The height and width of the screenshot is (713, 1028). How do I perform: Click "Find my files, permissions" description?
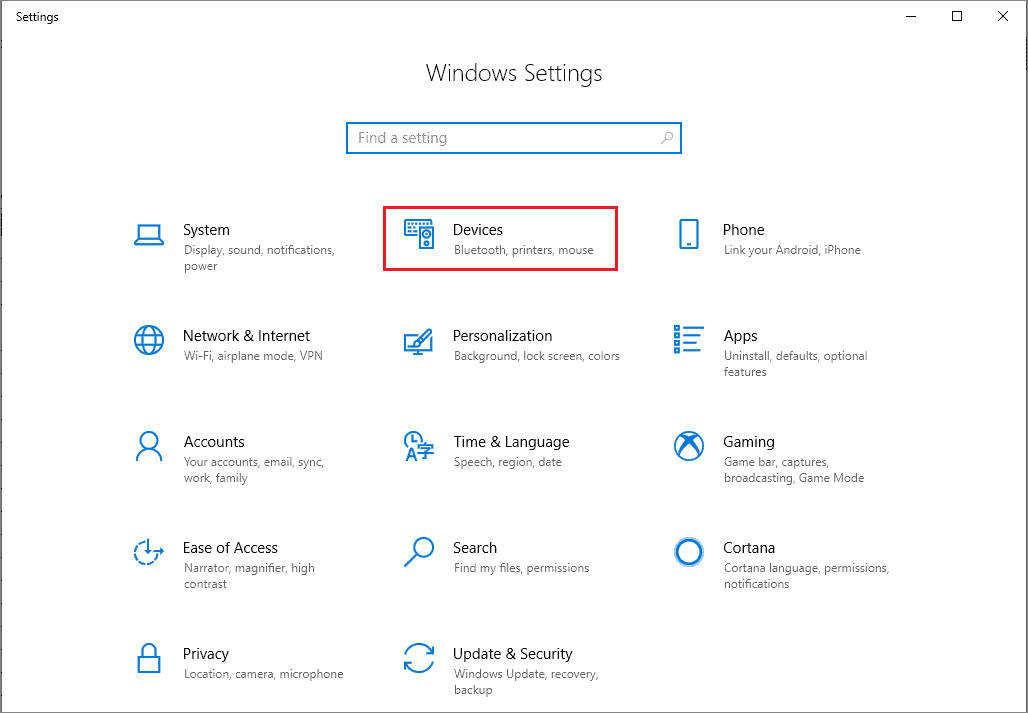pos(521,568)
